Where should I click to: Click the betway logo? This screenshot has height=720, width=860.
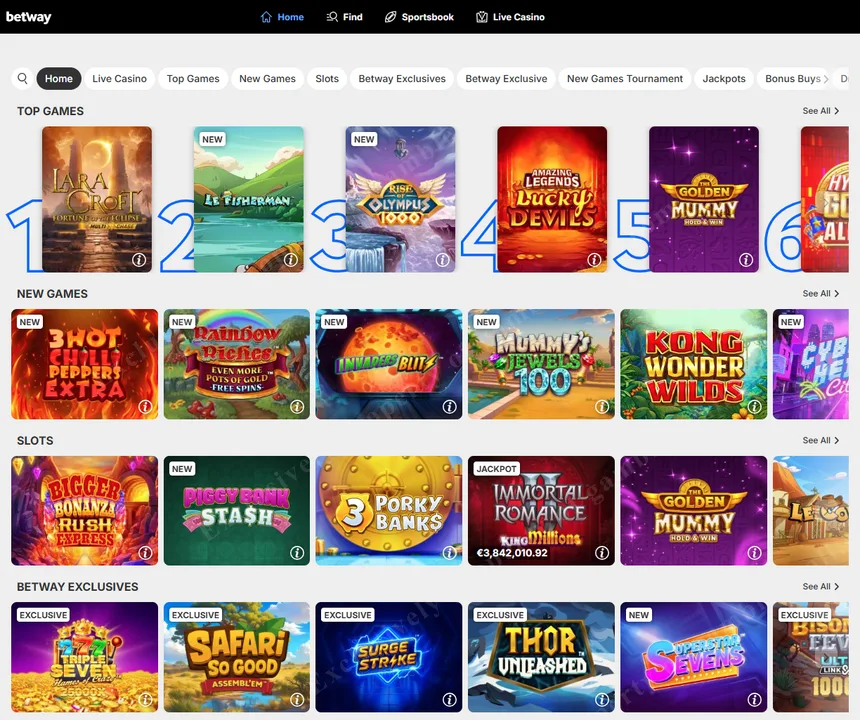click(x=29, y=16)
